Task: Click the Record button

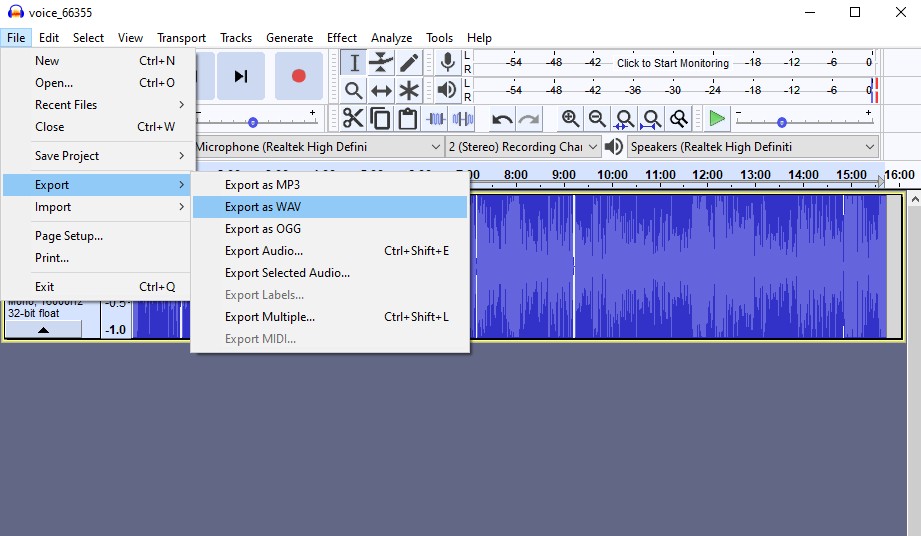Action: pos(298,76)
